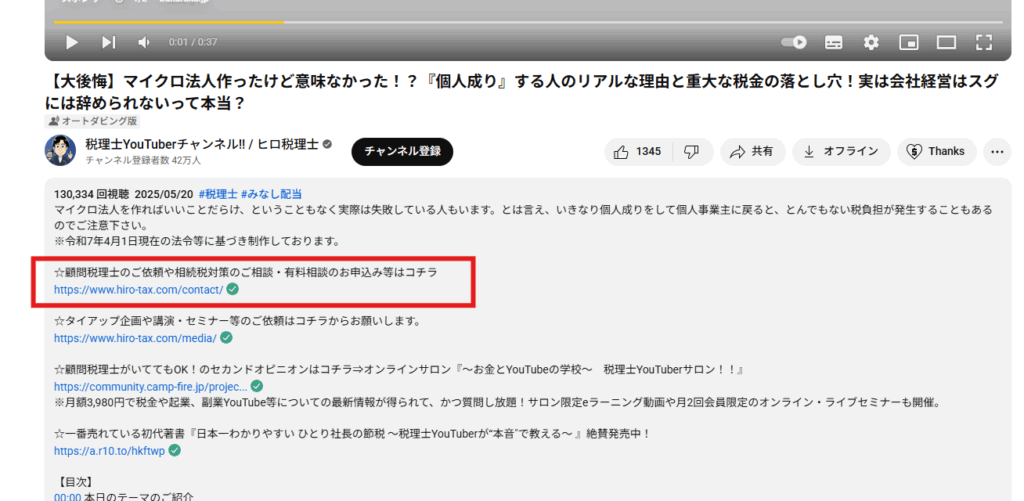The image size is (1024, 501).
Task: Mute the video with the speaker icon
Action: click(x=144, y=42)
